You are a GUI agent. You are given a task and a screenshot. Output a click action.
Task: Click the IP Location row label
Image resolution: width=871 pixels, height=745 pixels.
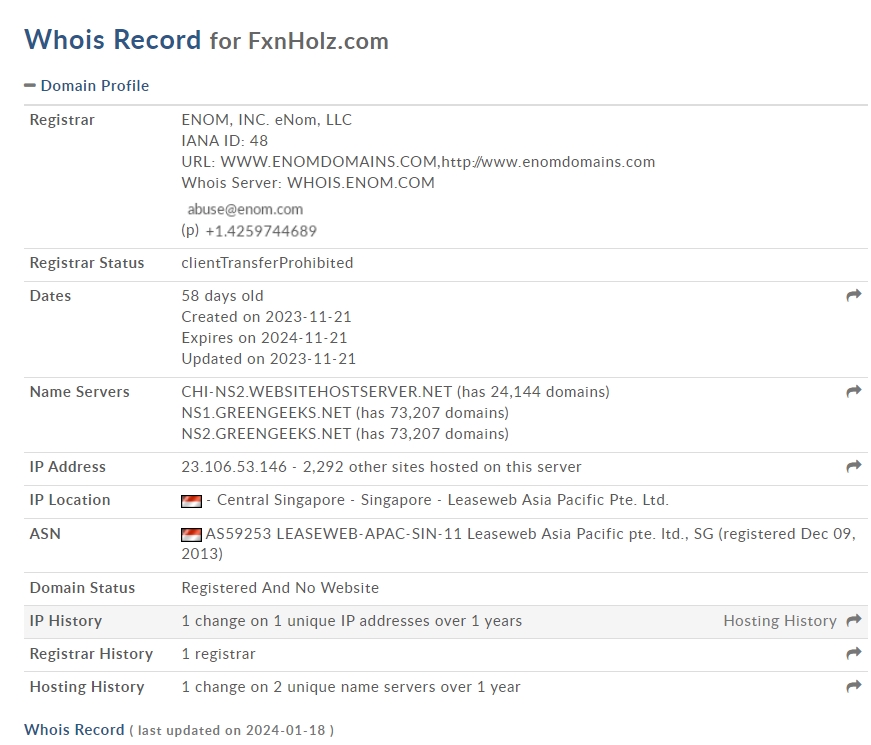[x=70, y=500]
